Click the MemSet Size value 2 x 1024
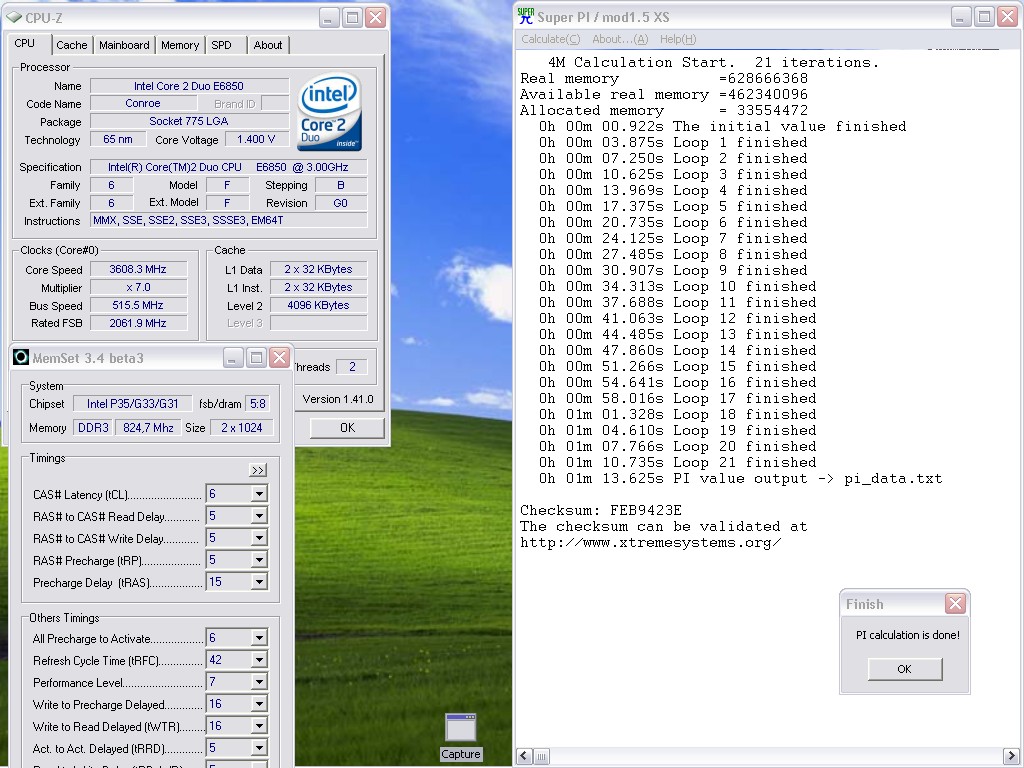Viewport: 1024px width, 768px height. point(242,428)
